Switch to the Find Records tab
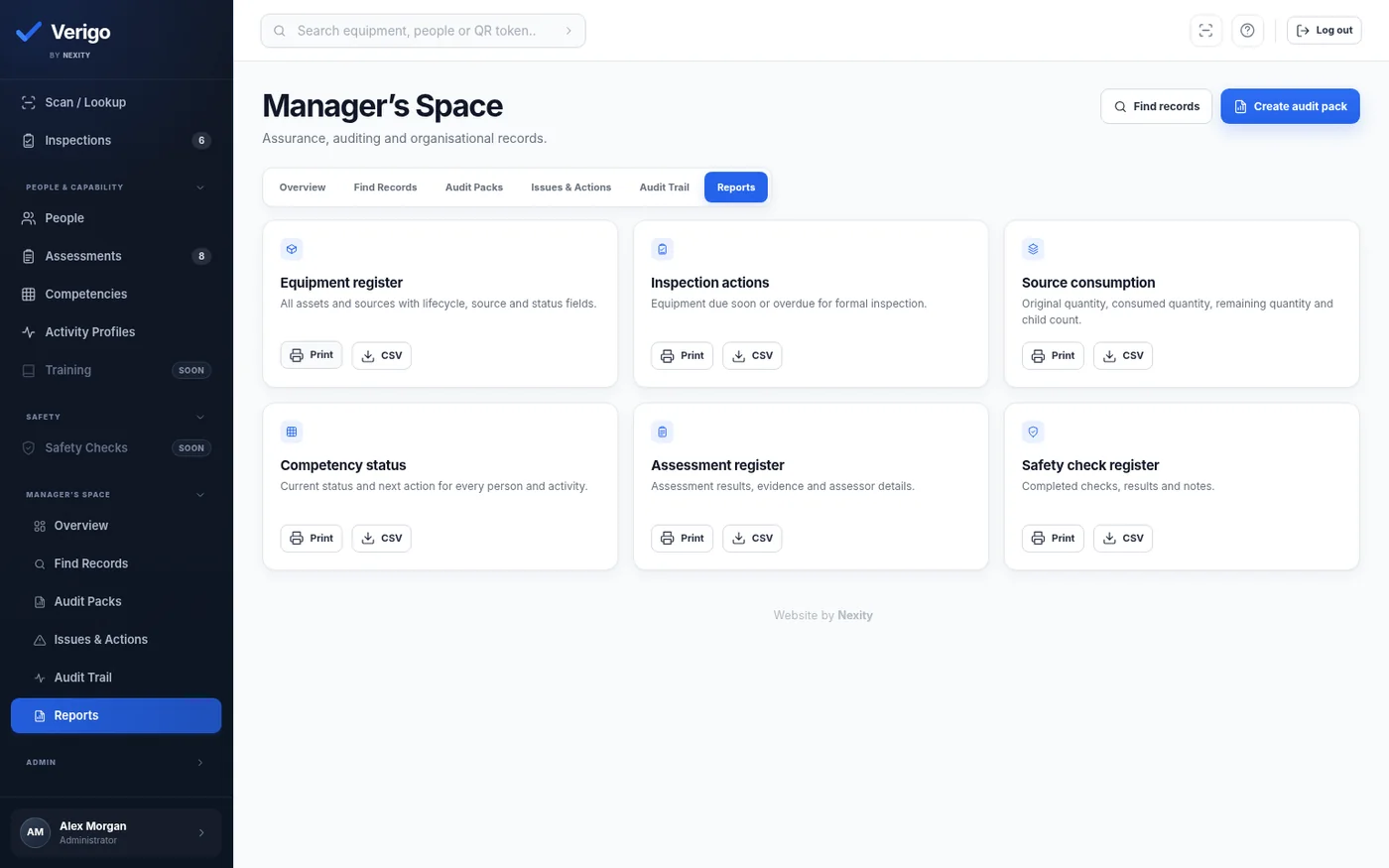Screen dimensions: 1389x868 coord(385,187)
